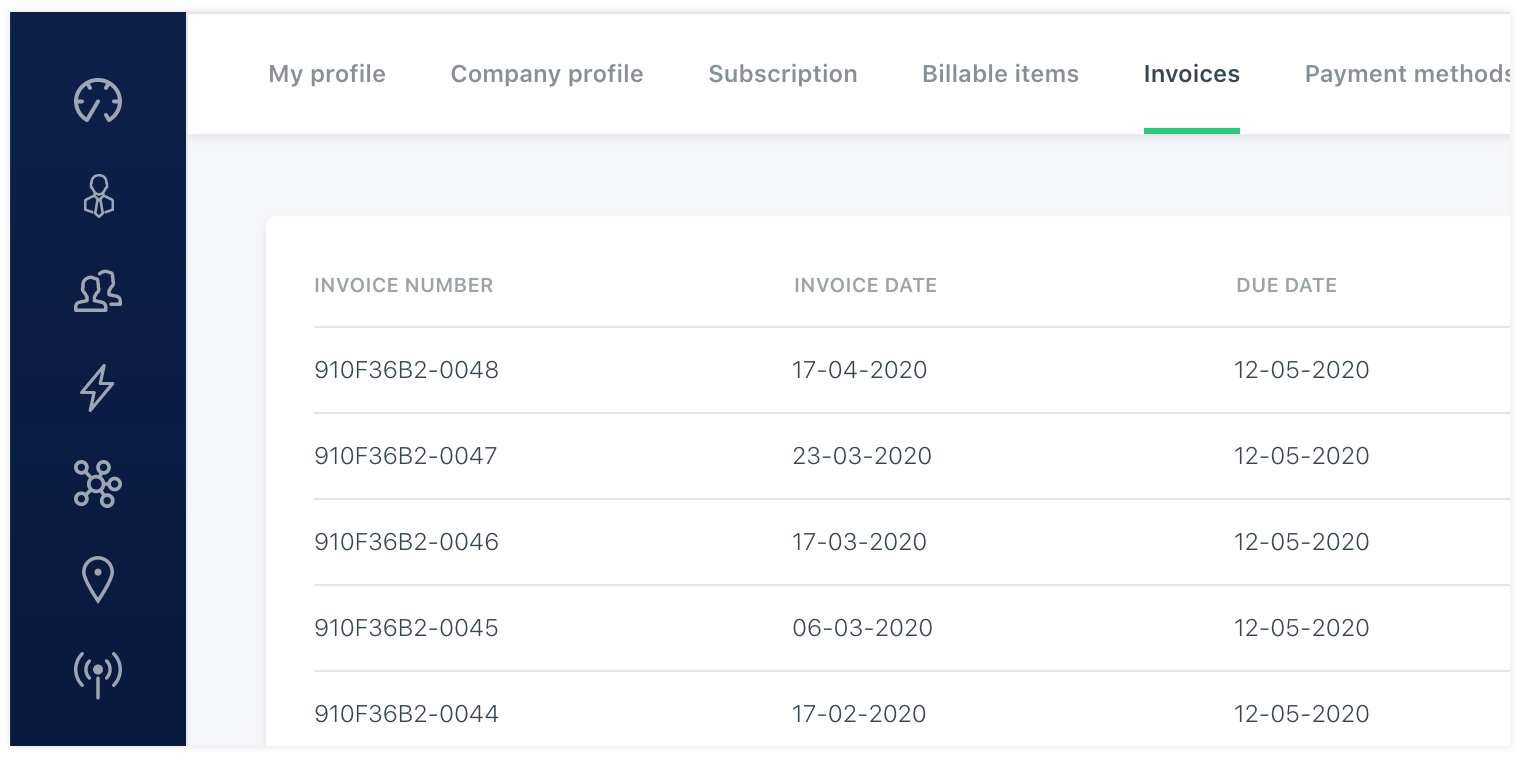The height and width of the screenshot is (760, 1520).
Task: Open the broadcast antenna signal icon
Action: point(97,675)
